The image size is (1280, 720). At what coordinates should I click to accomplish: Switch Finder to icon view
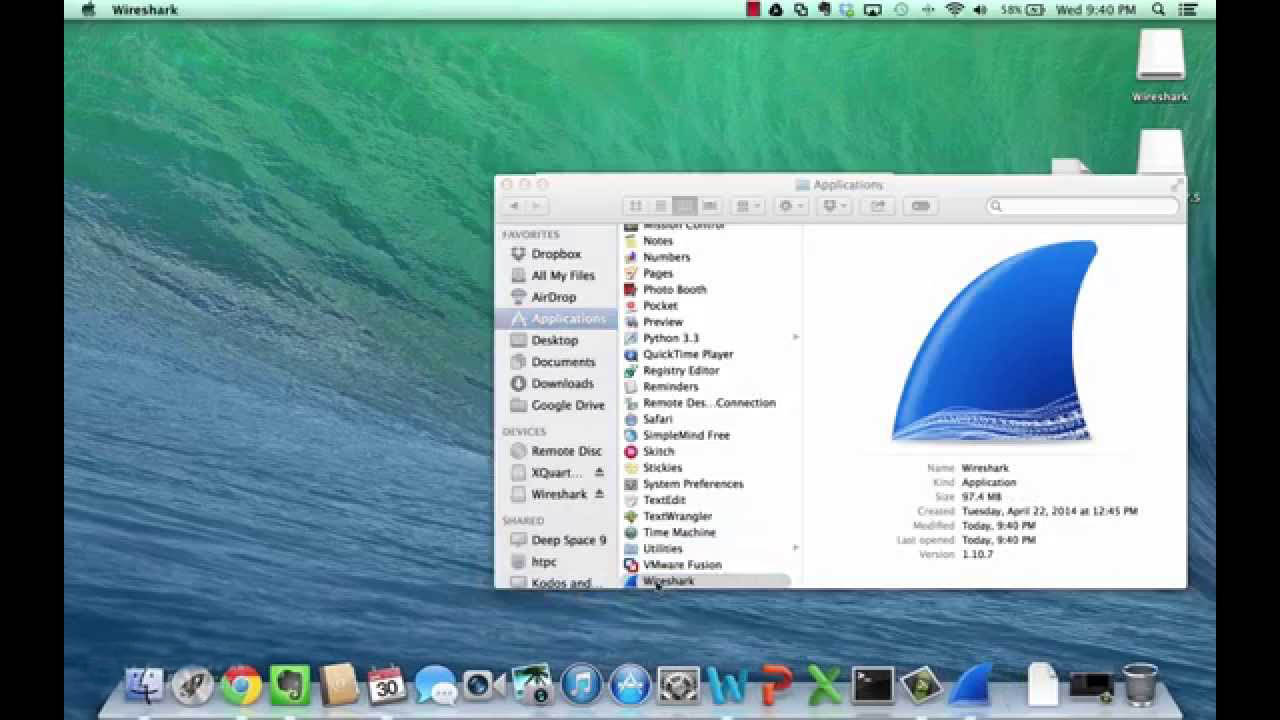pos(634,206)
